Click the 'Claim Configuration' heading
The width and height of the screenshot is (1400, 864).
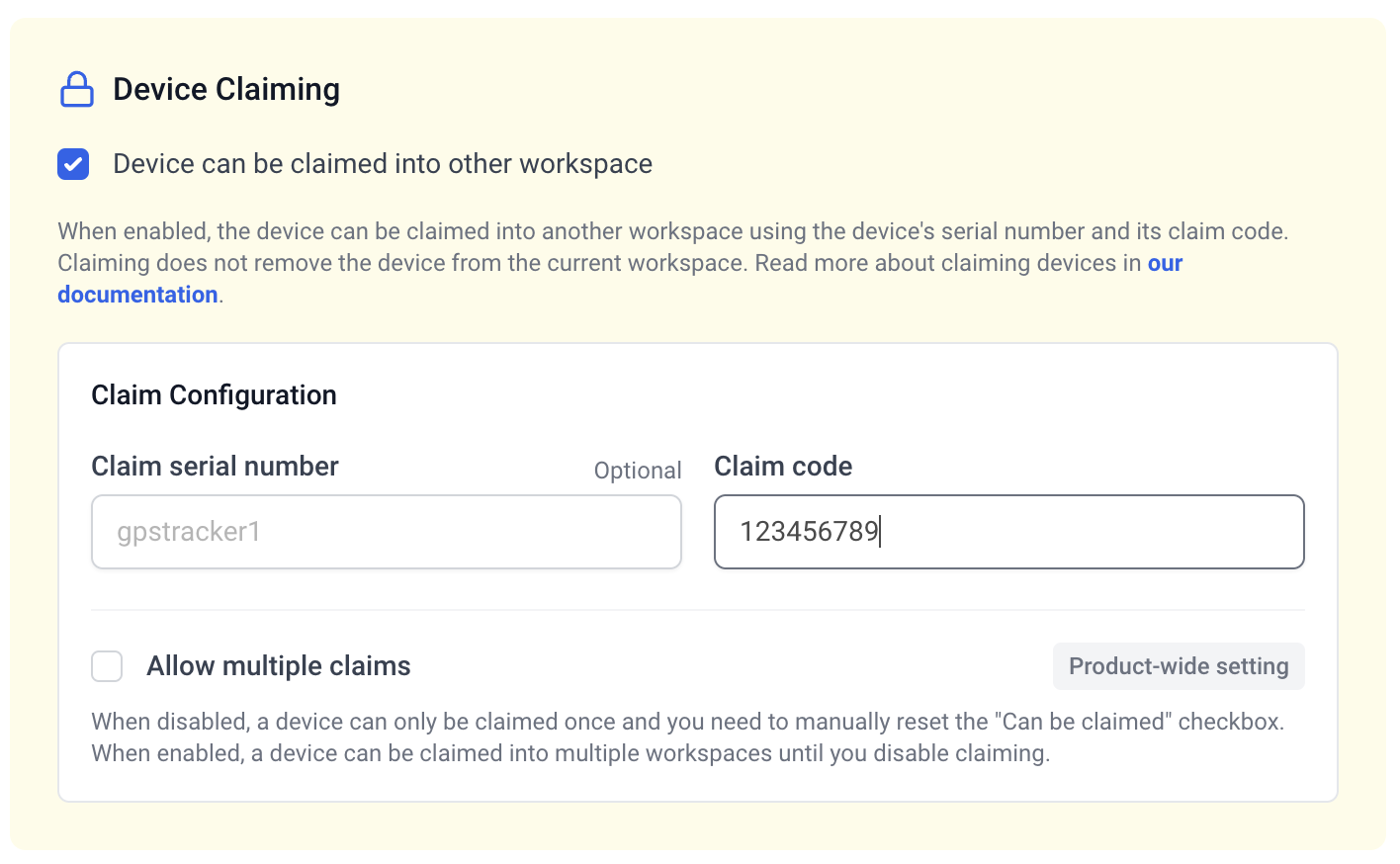tap(214, 395)
